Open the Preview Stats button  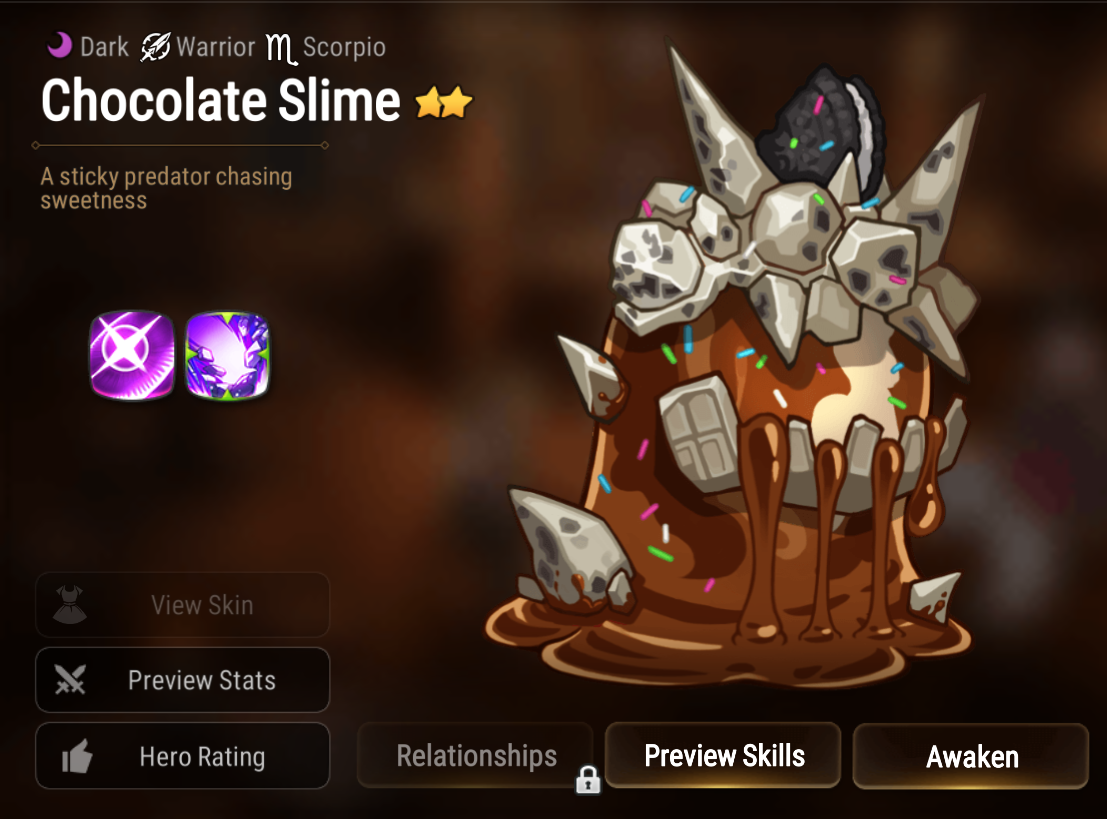182,680
